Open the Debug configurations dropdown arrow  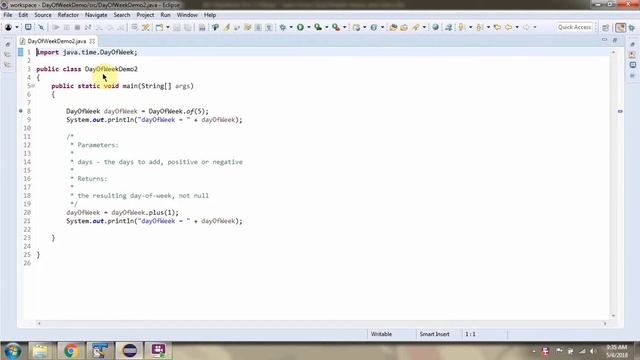[x=291, y=27]
